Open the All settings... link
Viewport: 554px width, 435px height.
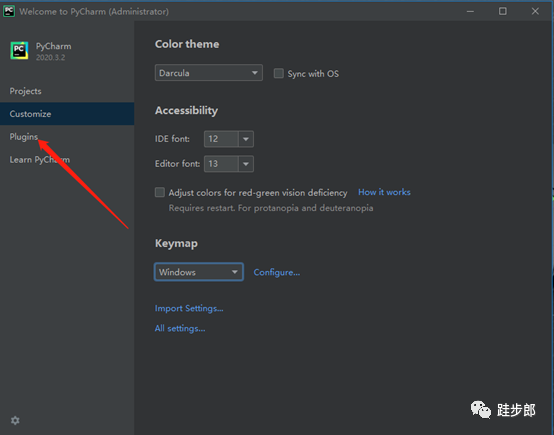coord(180,329)
